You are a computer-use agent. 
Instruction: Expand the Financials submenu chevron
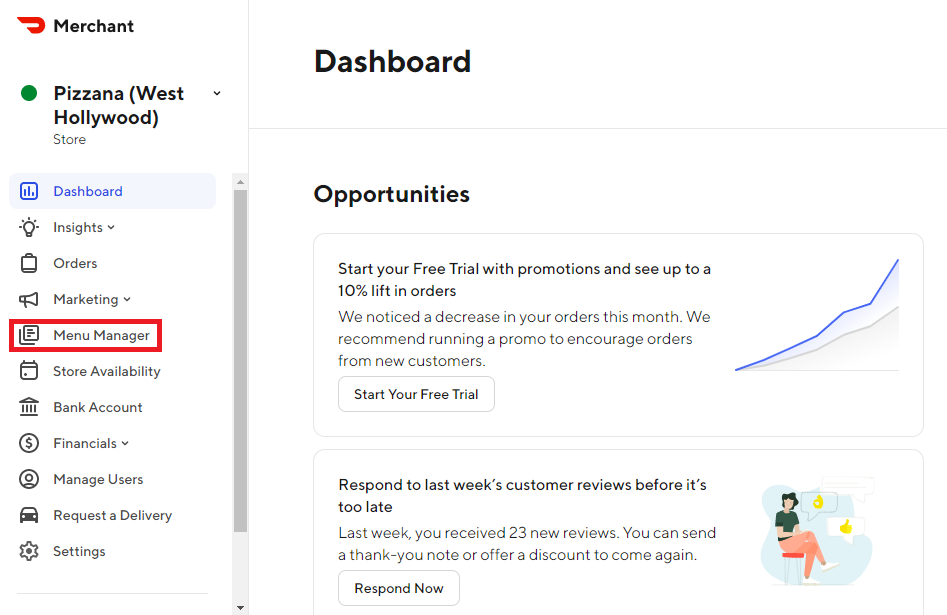pos(125,443)
